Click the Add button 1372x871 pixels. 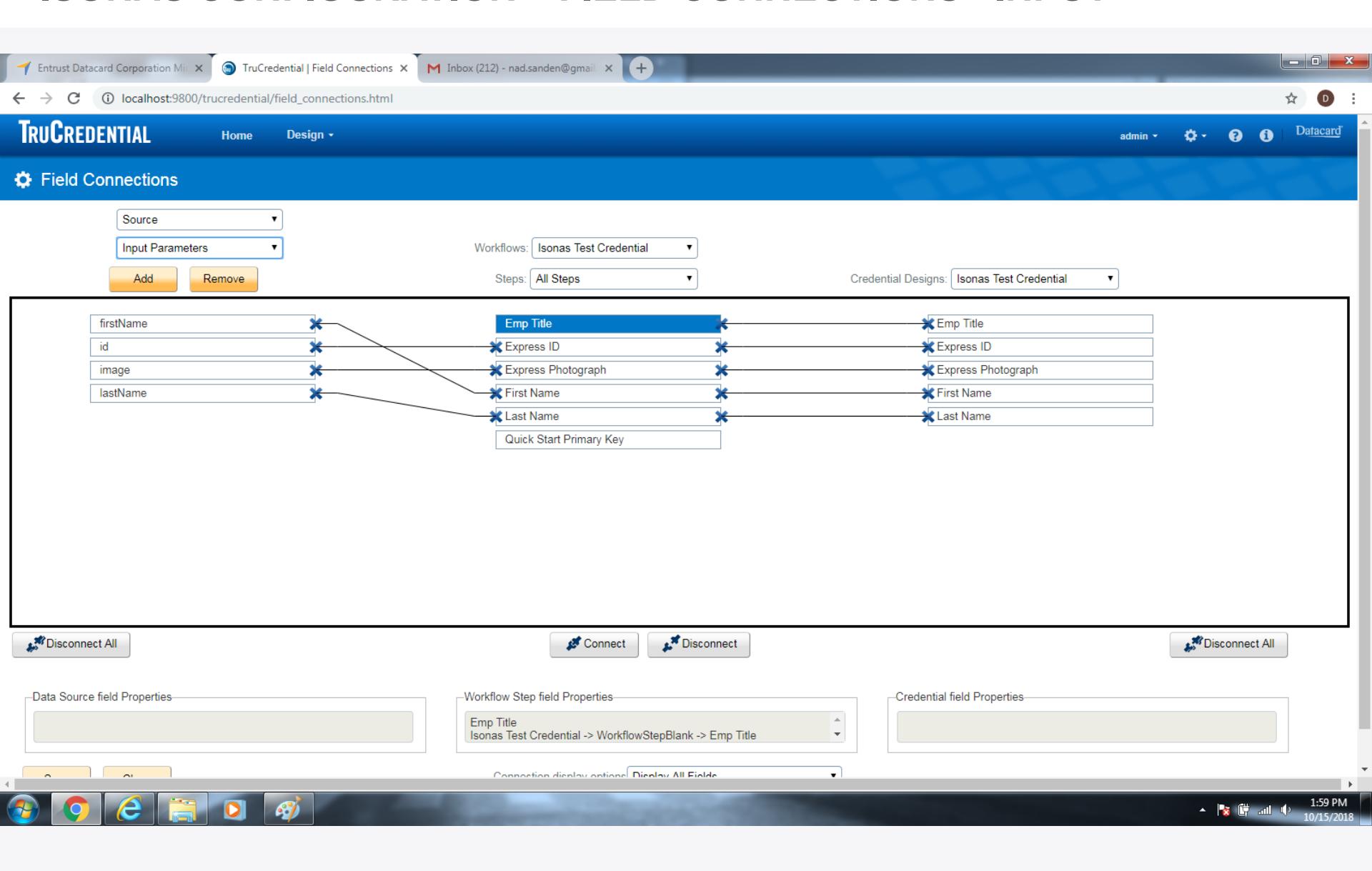143,279
